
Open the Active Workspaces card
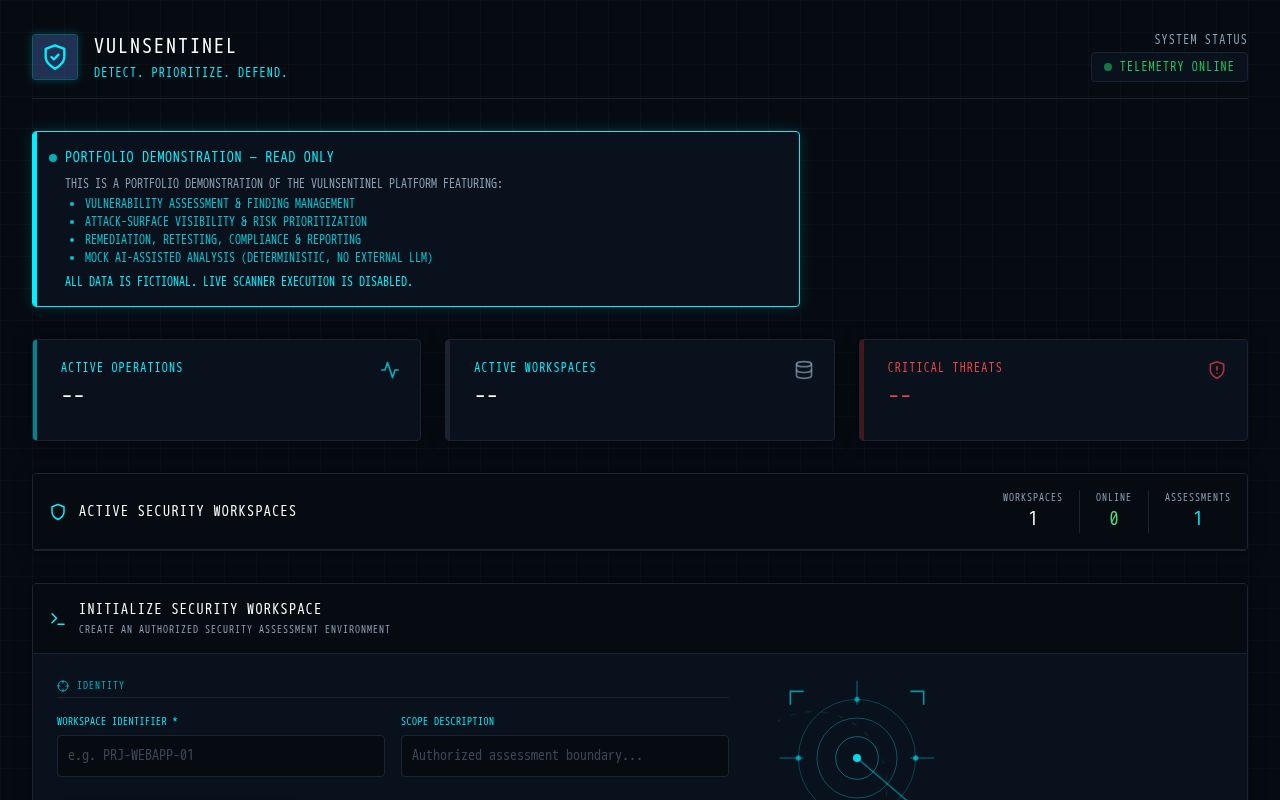[x=640, y=390]
